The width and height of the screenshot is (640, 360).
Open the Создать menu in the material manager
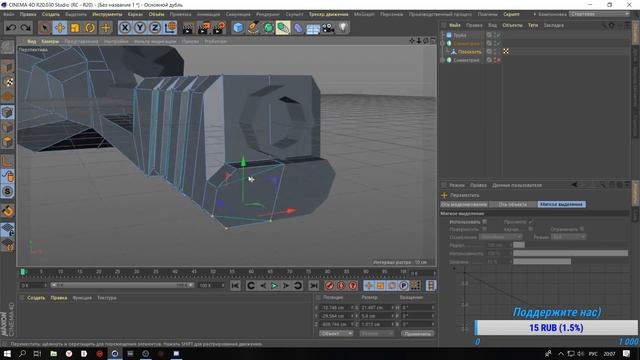tap(36, 298)
